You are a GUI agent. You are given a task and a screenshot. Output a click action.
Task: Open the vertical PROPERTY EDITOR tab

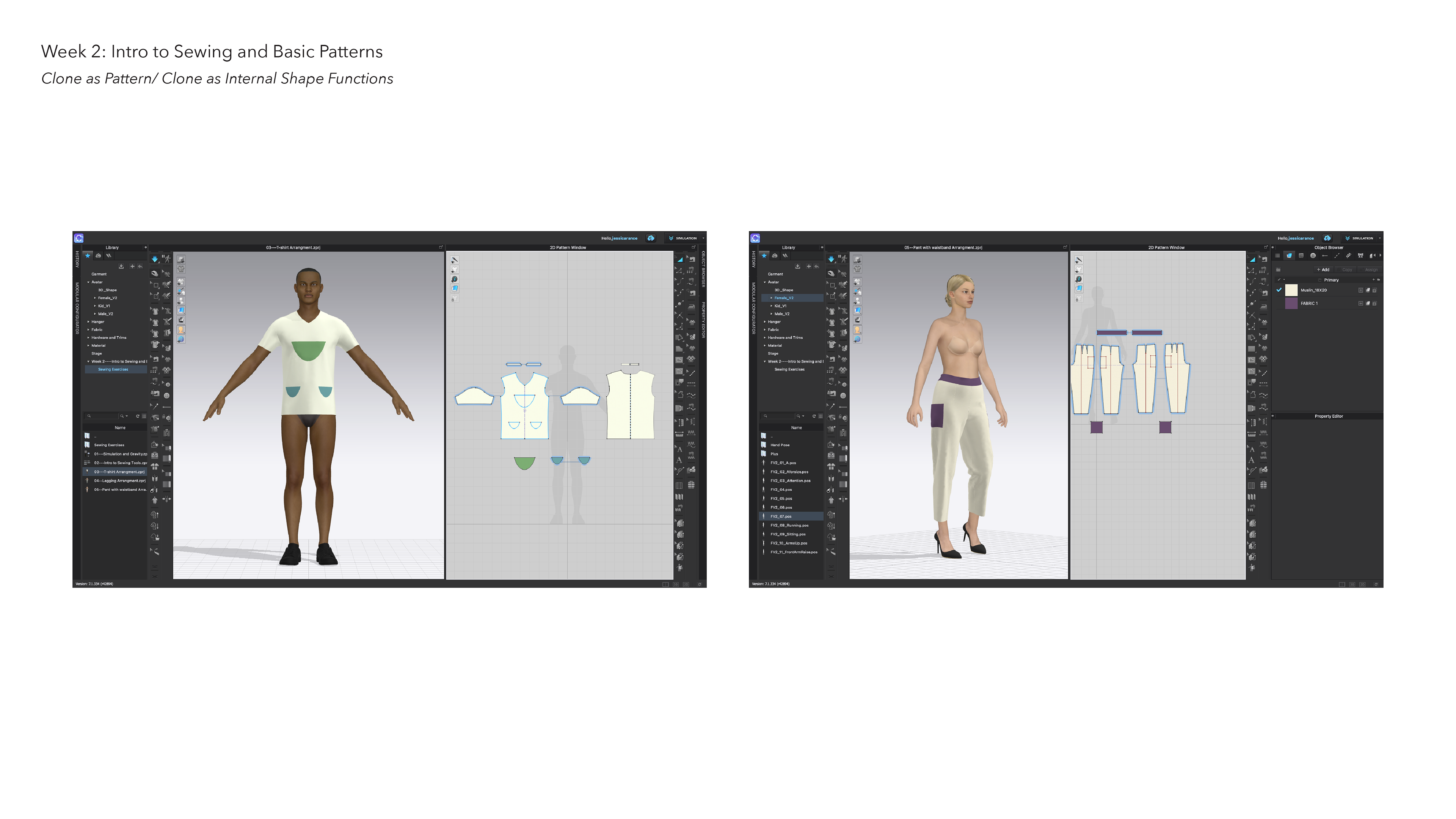point(704,320)
